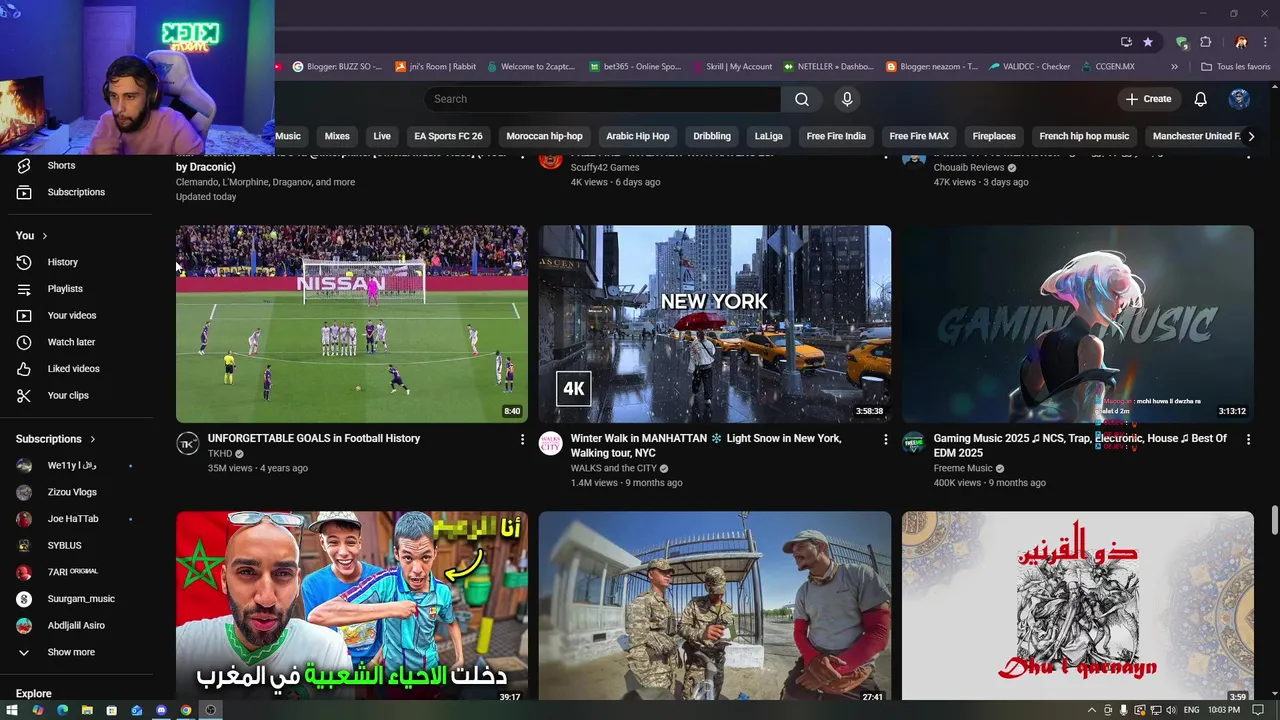Expand Subscriptions section heading

(56, 439)
